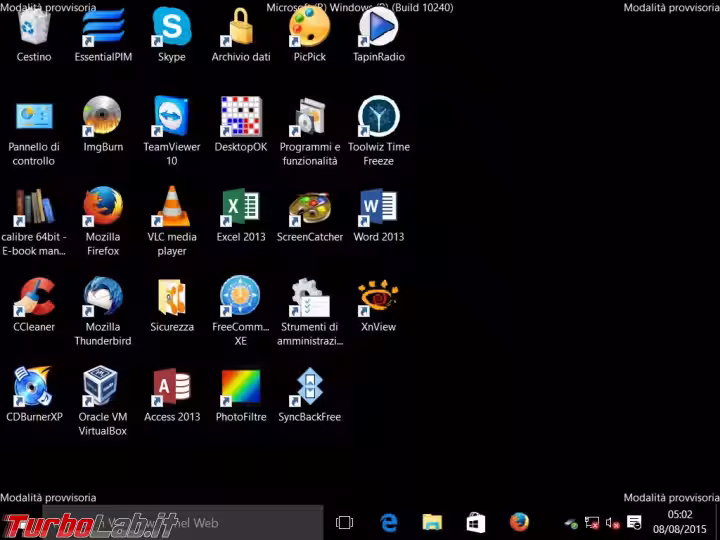Image resolution: width=720 pixels, height=540 pixels.
Task: Open the Action Center notifications icon
Action: tap(634, 522)
